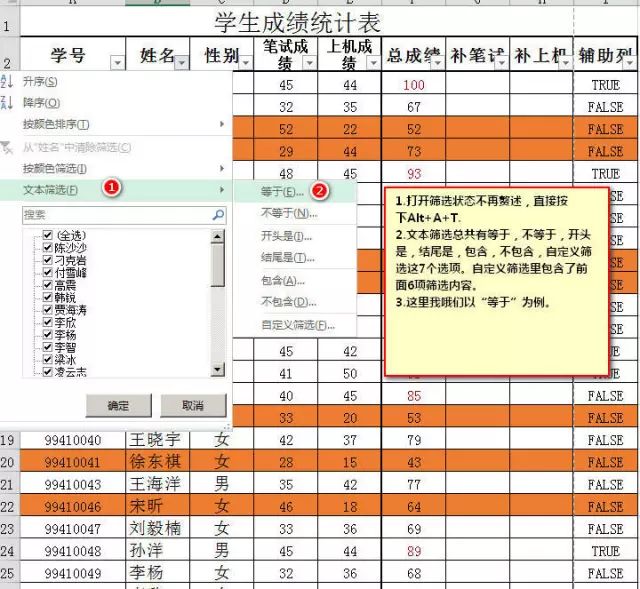Viewport: 640px width, 589px height.
Task: Click the clear filter funnel icon
Action: (x=8, y=147)
